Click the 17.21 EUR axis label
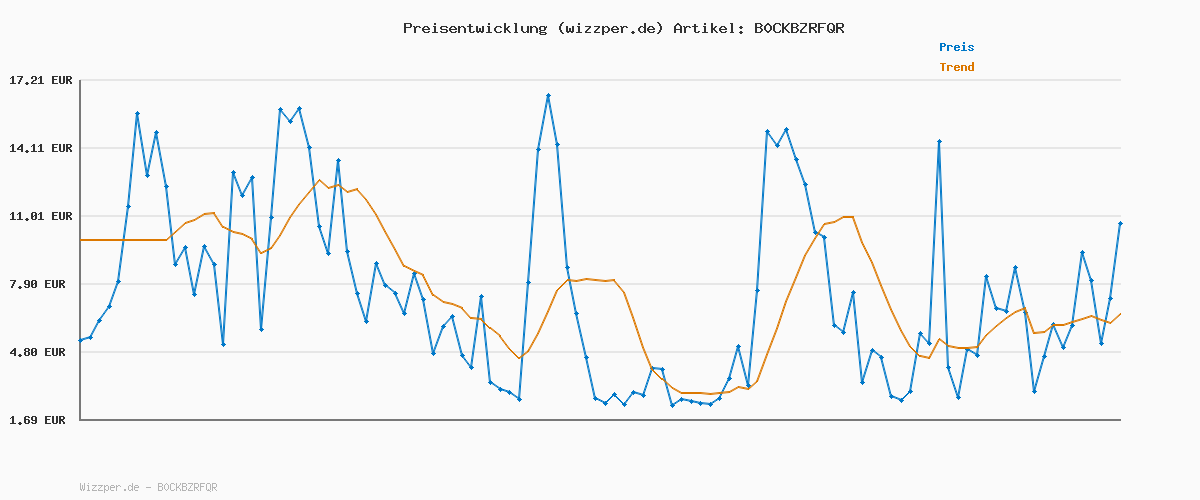1200x500 pixels. click(40, 80)
